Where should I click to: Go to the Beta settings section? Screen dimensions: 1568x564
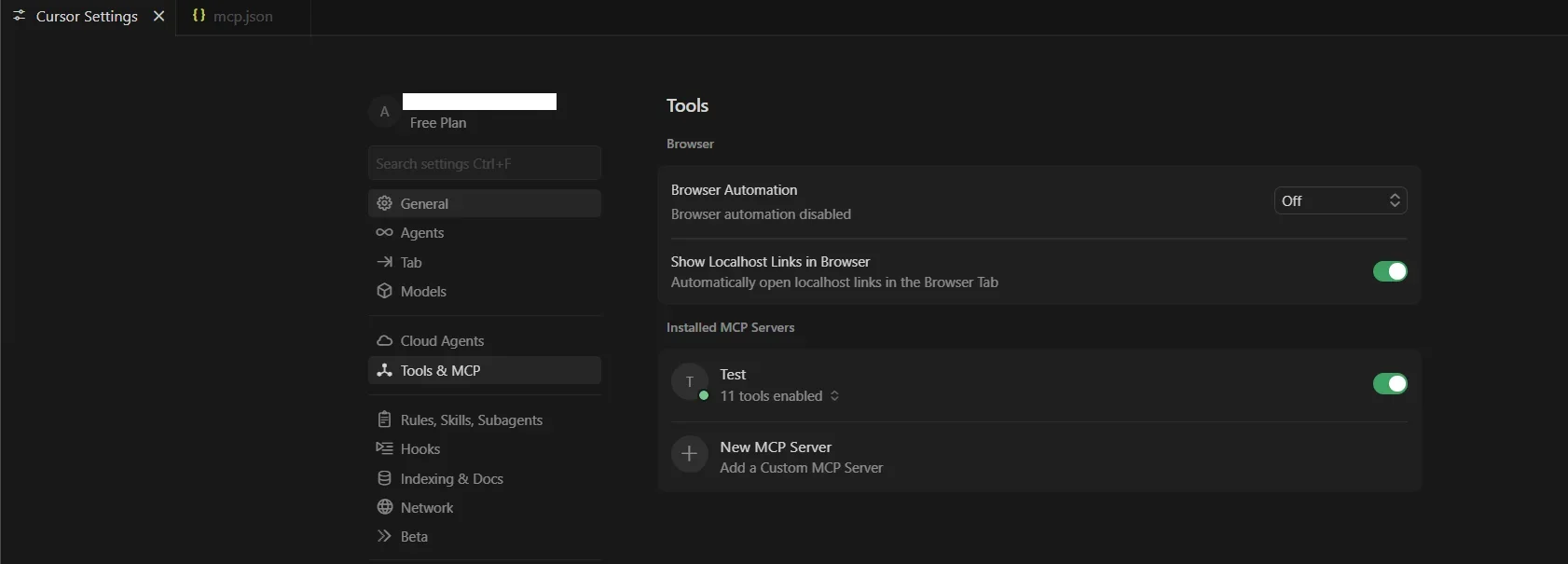[x=414, y=536]
